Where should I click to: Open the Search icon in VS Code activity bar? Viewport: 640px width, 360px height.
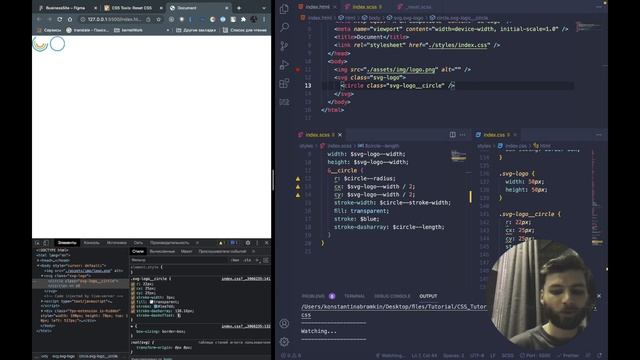pos(284,27)
